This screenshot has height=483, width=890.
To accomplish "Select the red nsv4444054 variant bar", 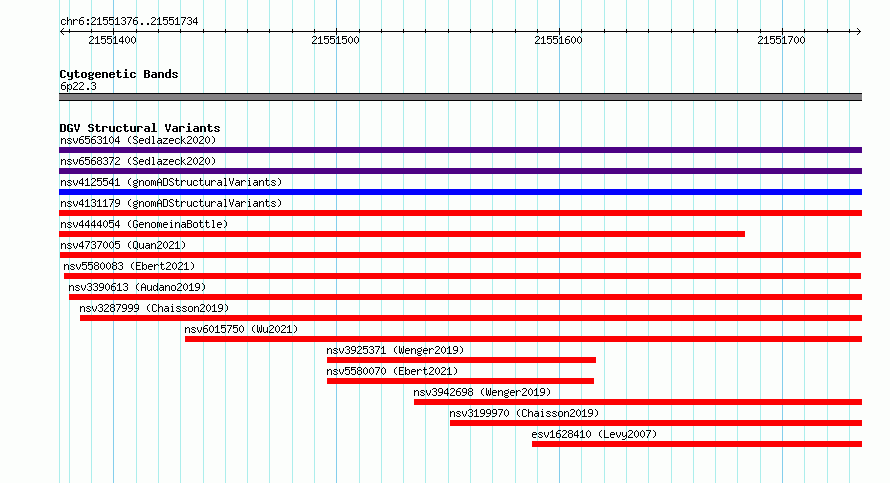I will pyautogui.click(x=402, y=234).
